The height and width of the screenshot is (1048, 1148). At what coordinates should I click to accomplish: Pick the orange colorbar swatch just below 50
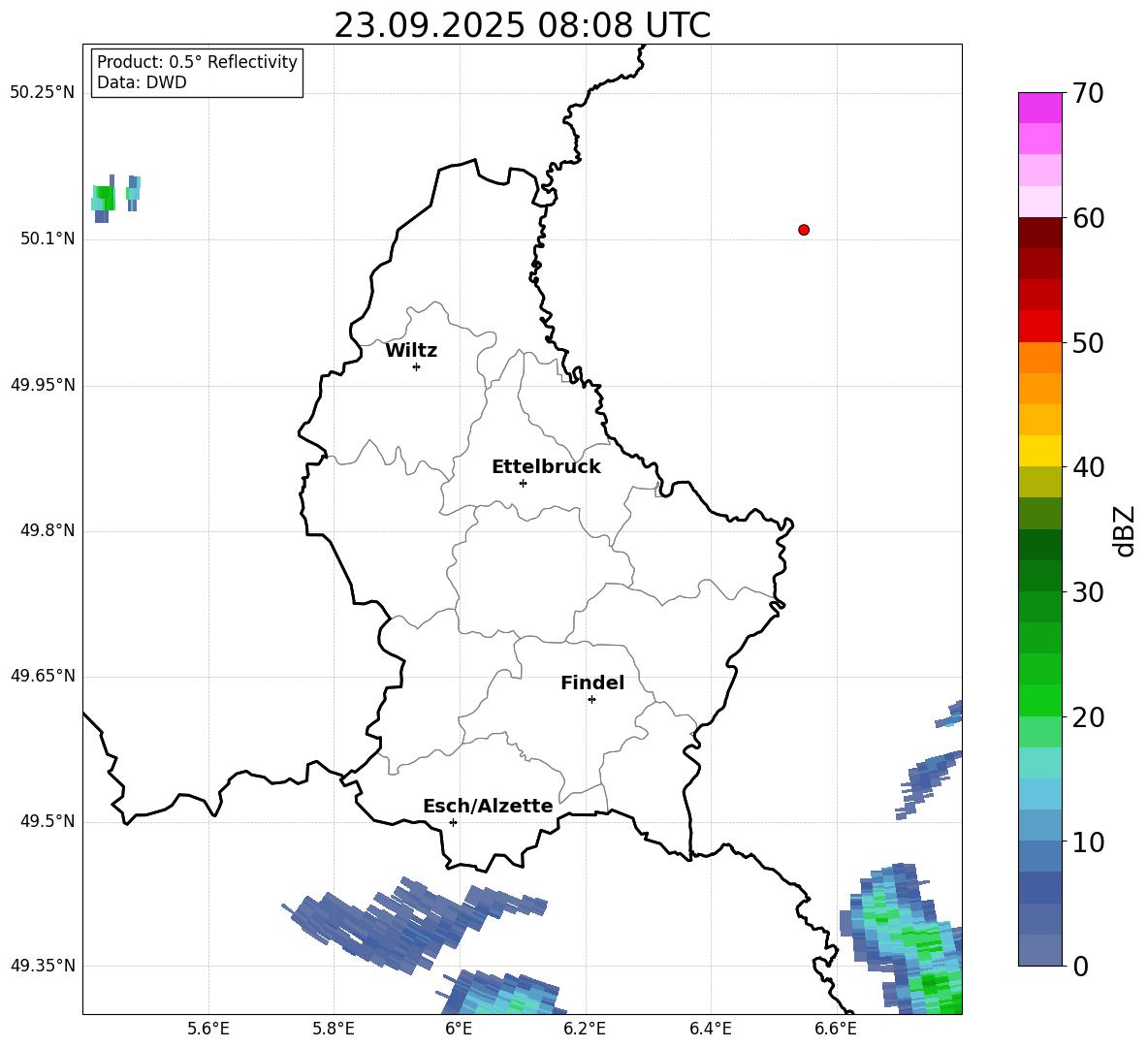(1039, 357)
